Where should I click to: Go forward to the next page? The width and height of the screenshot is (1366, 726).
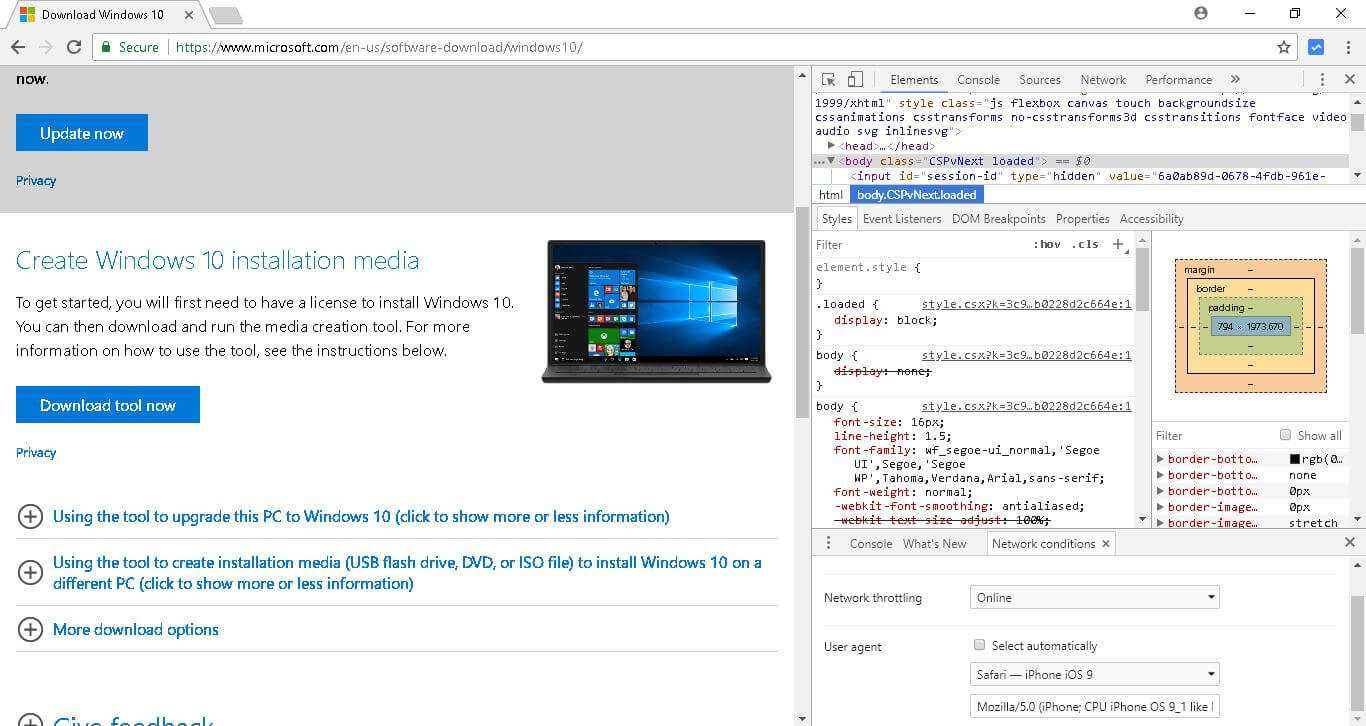pos(45,47)
